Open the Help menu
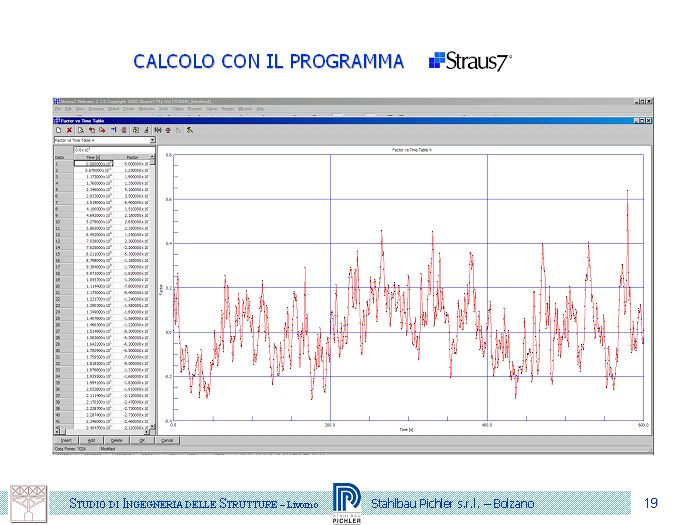Image resolution: width=700 pixels, height=525 pixels. pyautogui.click(x=260, y=109)
